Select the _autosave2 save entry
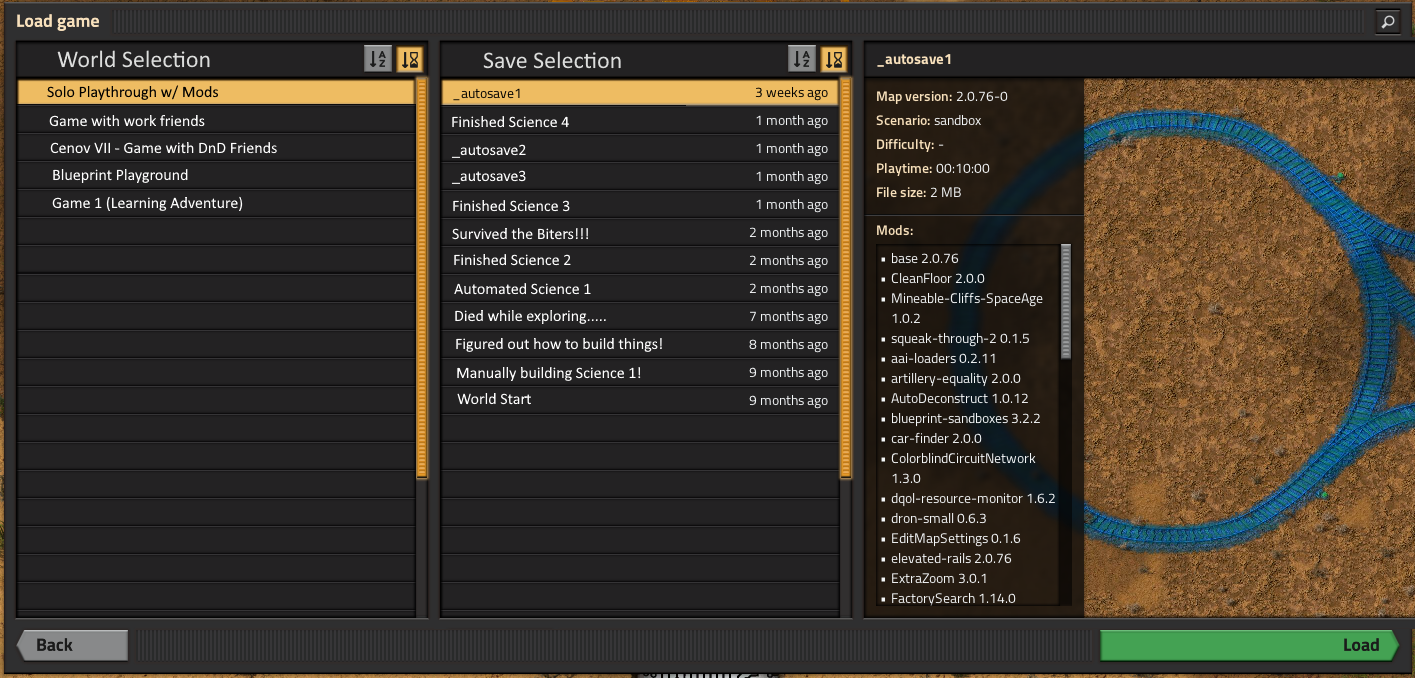The image size is (1415, 678). (640, 149)
